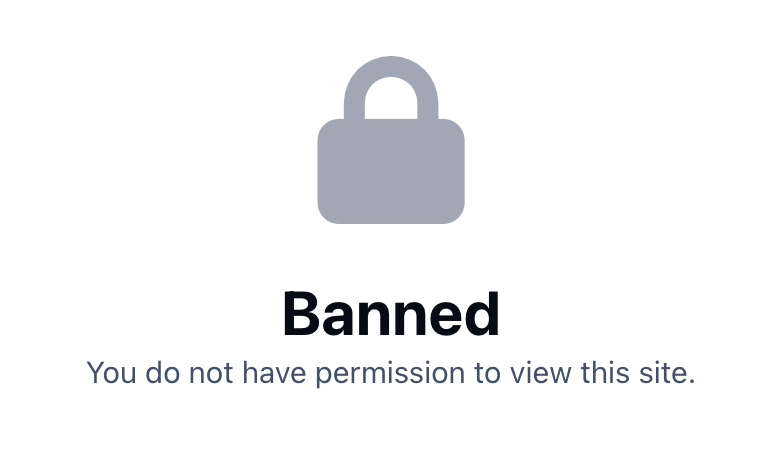Screen dimensions: 768x450
Task: Click the padlock's rectangular body
Action: click(391, 171)
